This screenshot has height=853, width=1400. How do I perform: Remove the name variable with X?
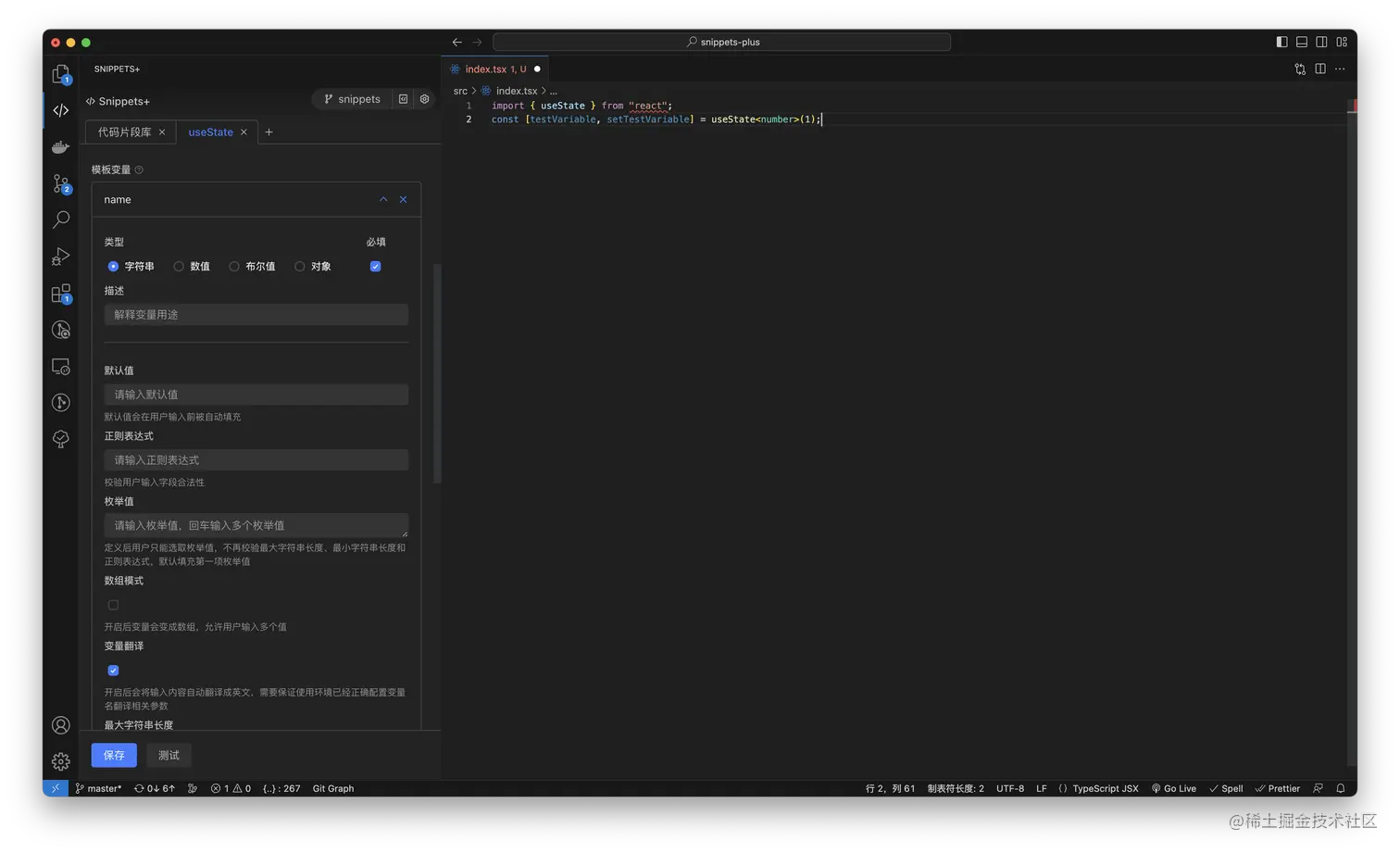point(403,199)
